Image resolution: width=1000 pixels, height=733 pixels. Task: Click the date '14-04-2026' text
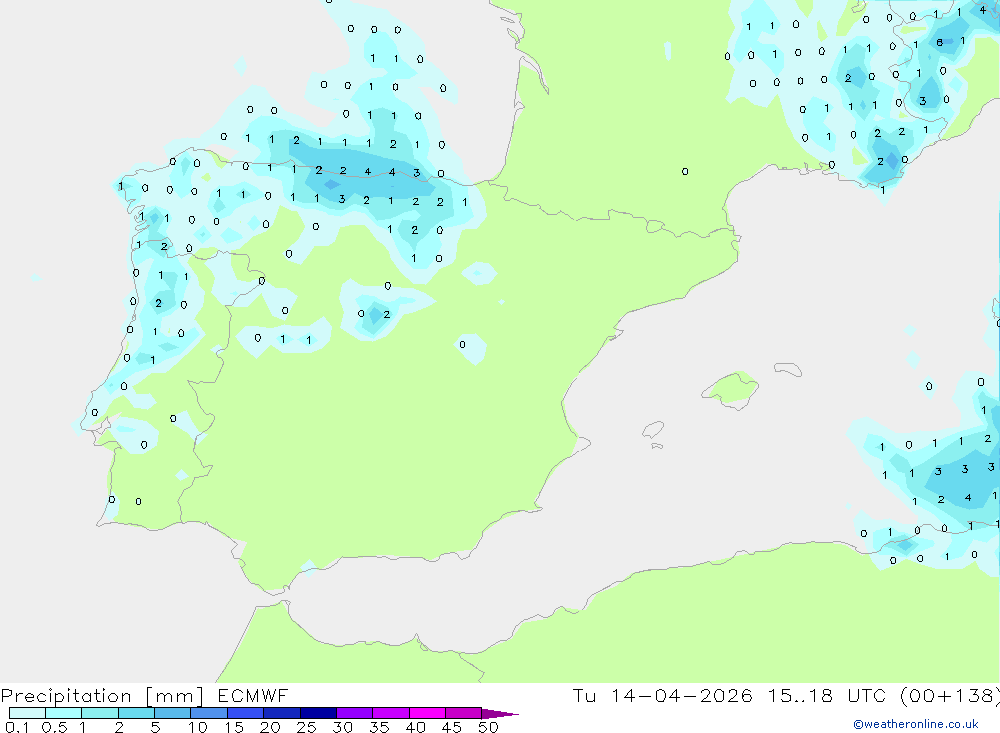[x=681, y=695]
